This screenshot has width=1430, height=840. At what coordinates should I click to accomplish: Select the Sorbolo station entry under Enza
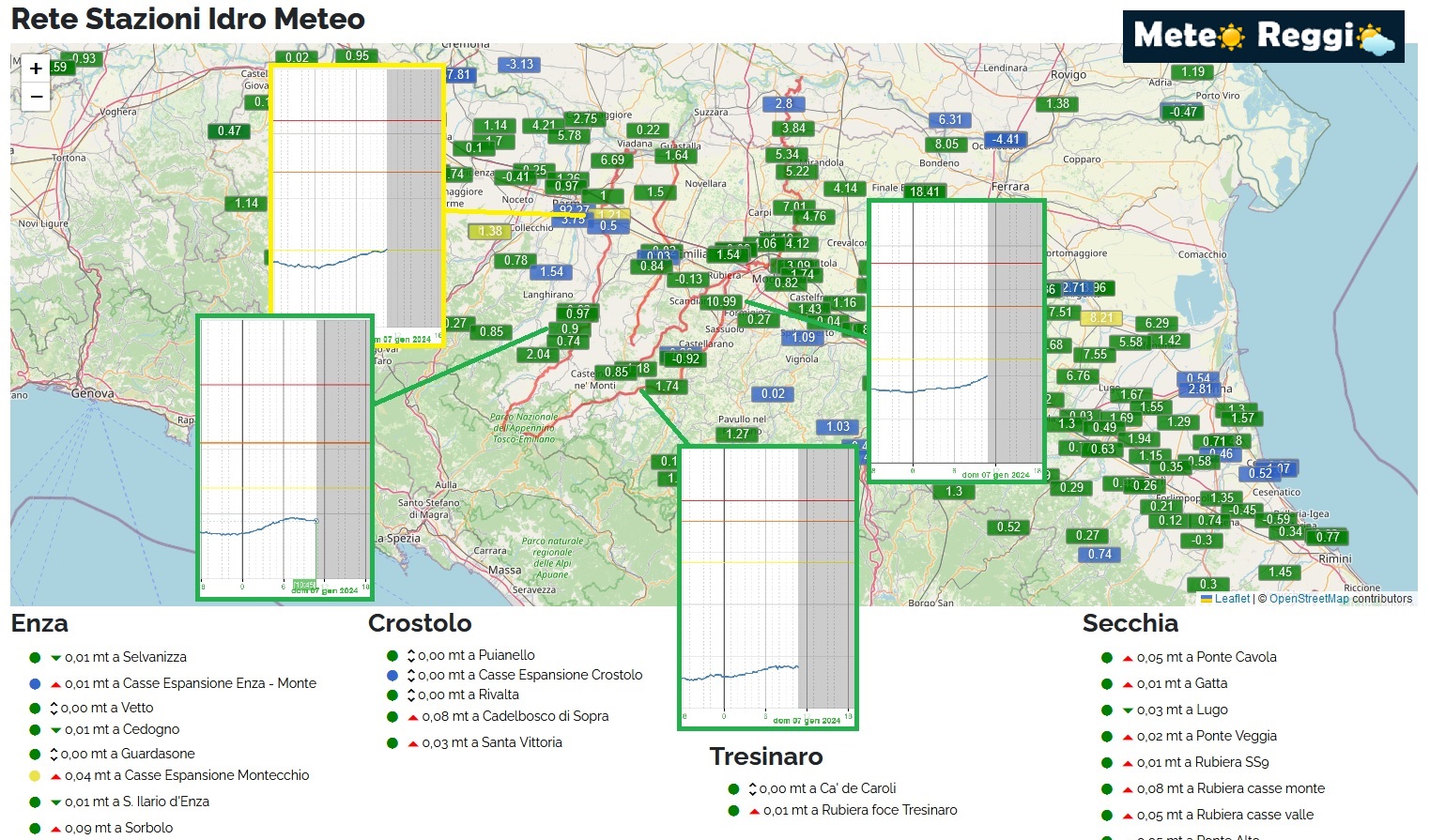tap(118, 828)
